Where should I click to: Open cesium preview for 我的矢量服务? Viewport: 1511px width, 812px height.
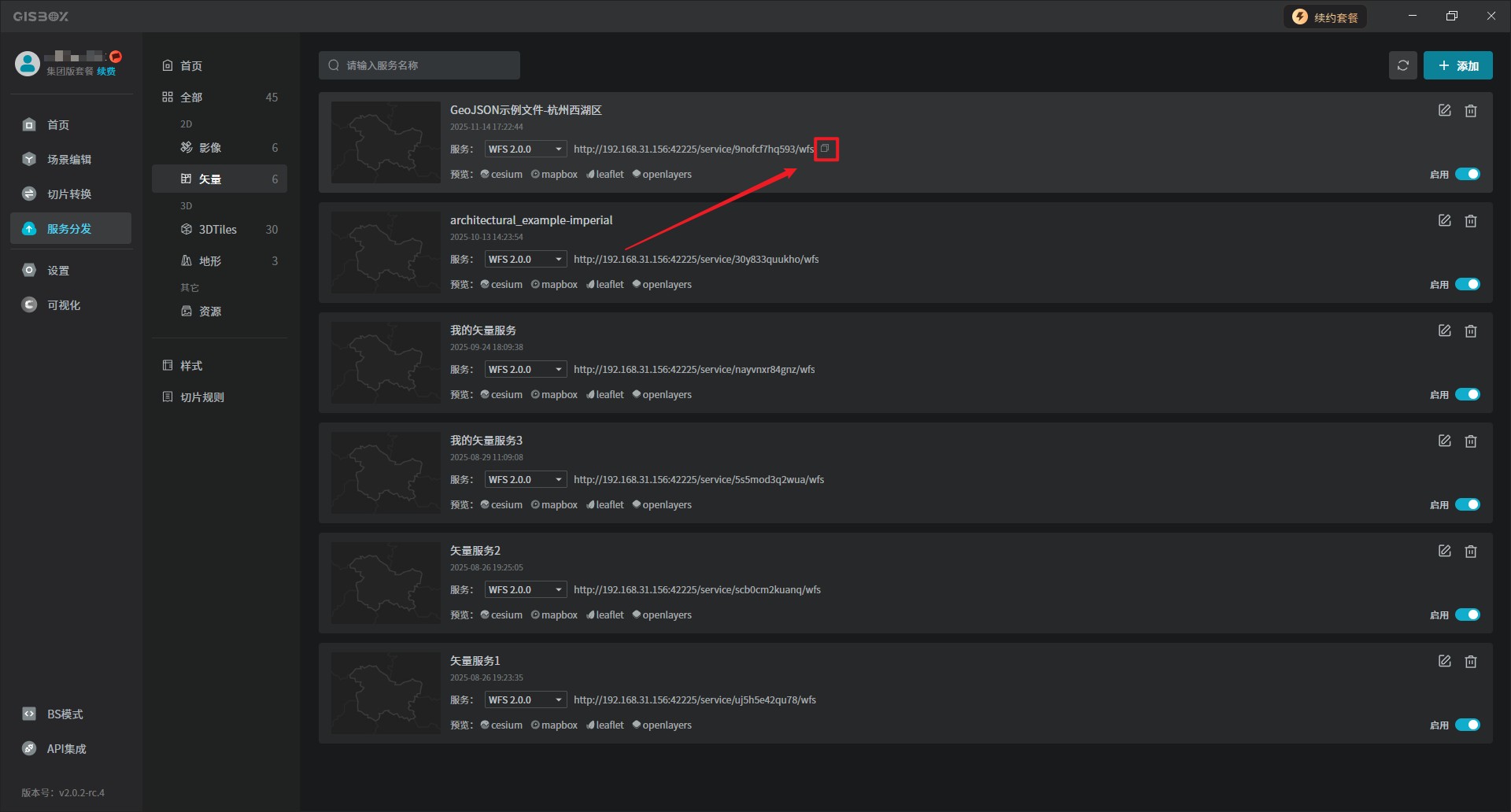(x=501, y=395)
